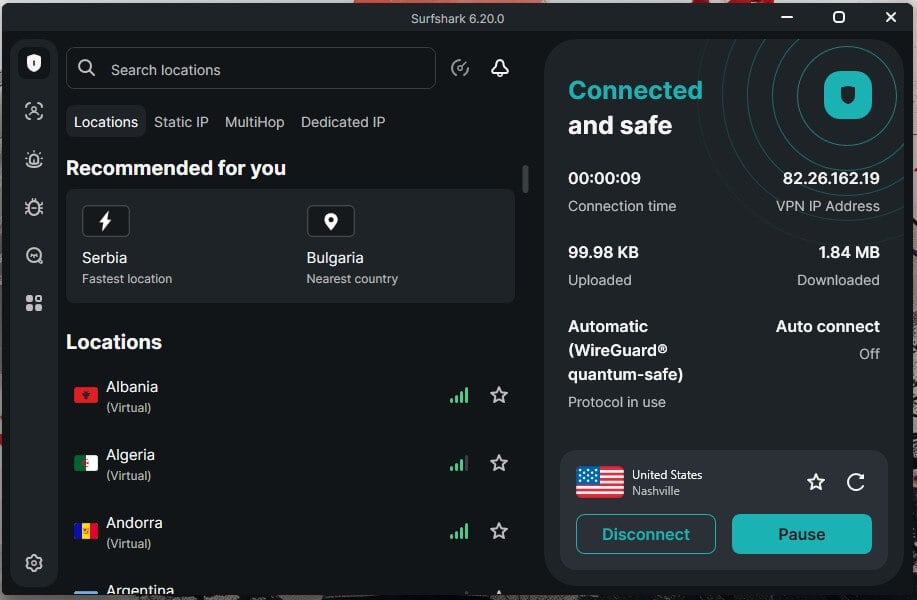Switch to the Static IP tab
This screenshot has width=917, height=600.
pos(181,122)
